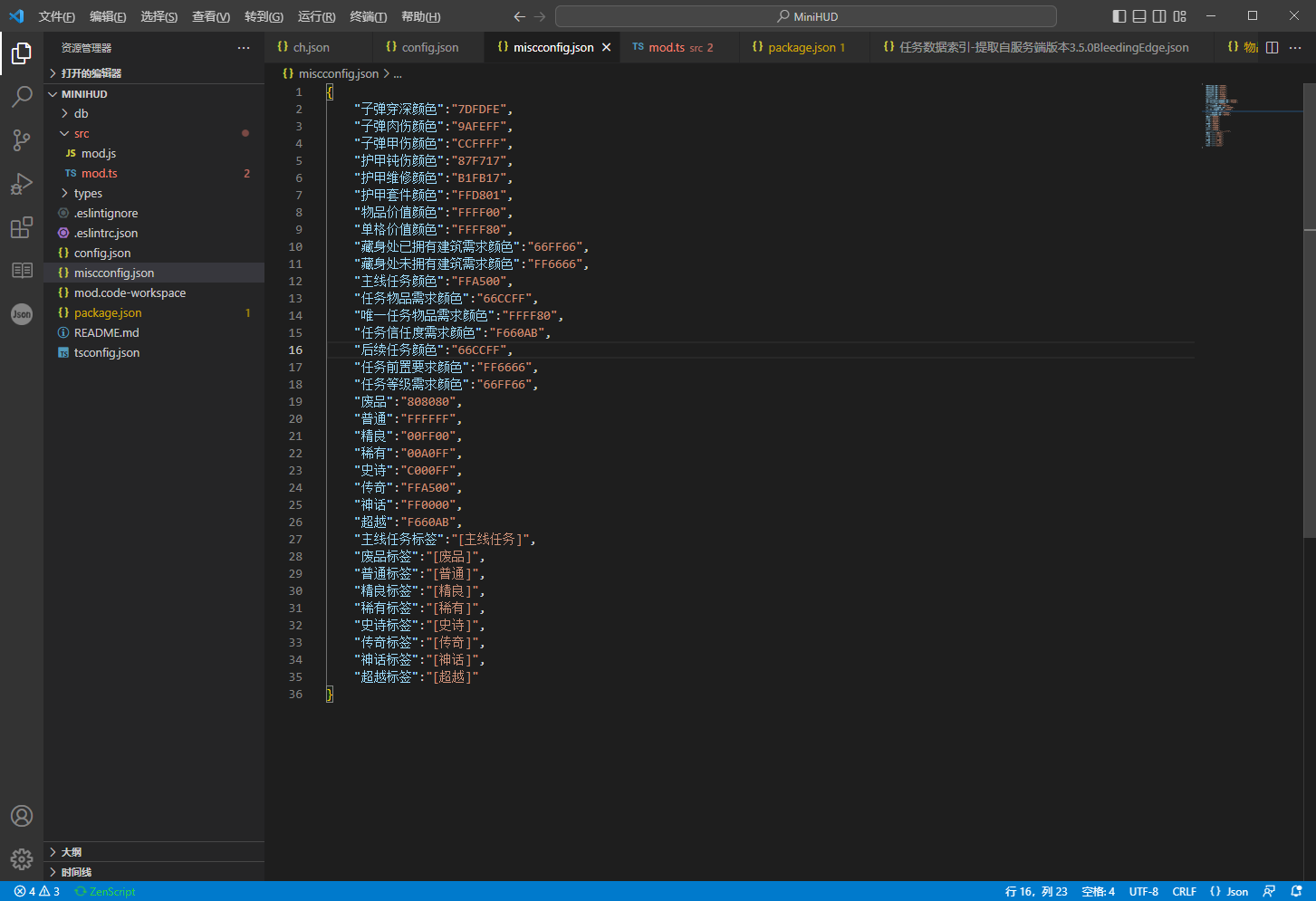The image size is (1316, 901).
Task: Open the Manage settings gear icon
Action: (x=22, y=858)
